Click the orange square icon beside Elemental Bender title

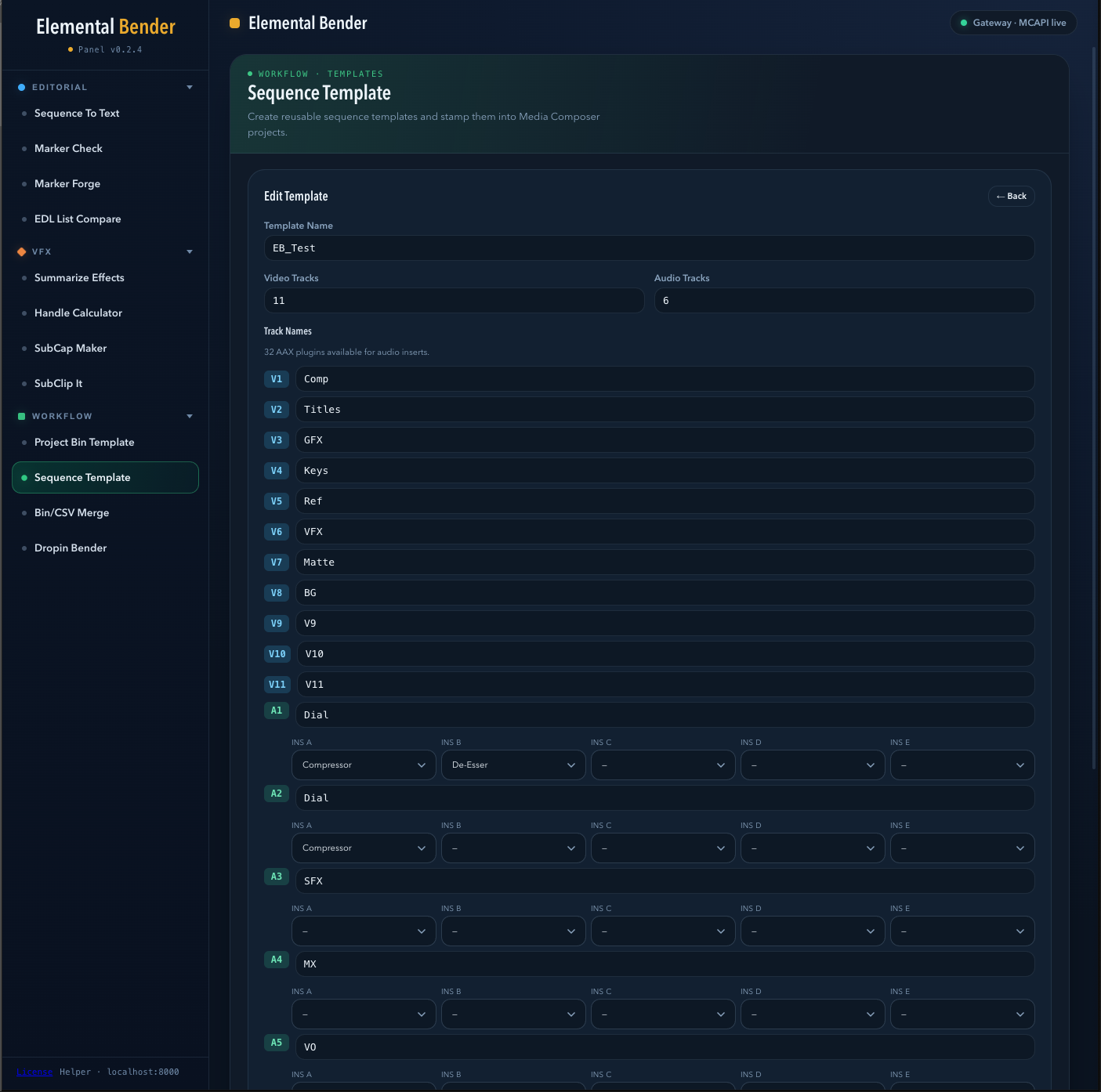(x=234, y=24)
